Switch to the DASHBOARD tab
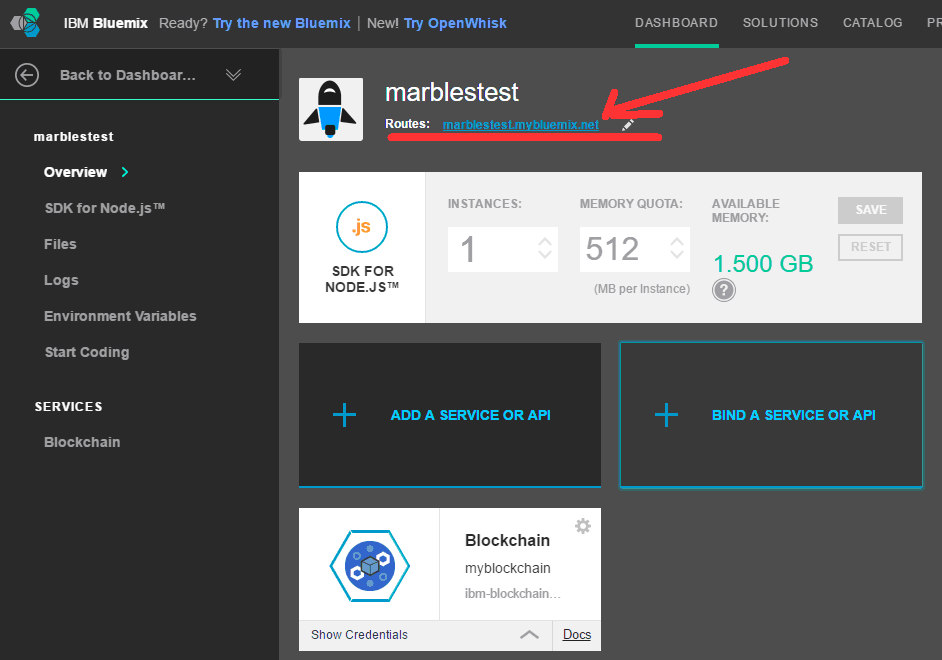This screenshot has height=660, width=942. (676, 23)
